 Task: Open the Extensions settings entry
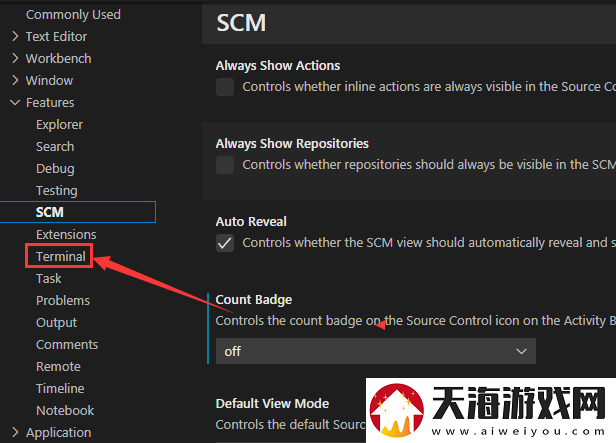[x=66, y=234]
